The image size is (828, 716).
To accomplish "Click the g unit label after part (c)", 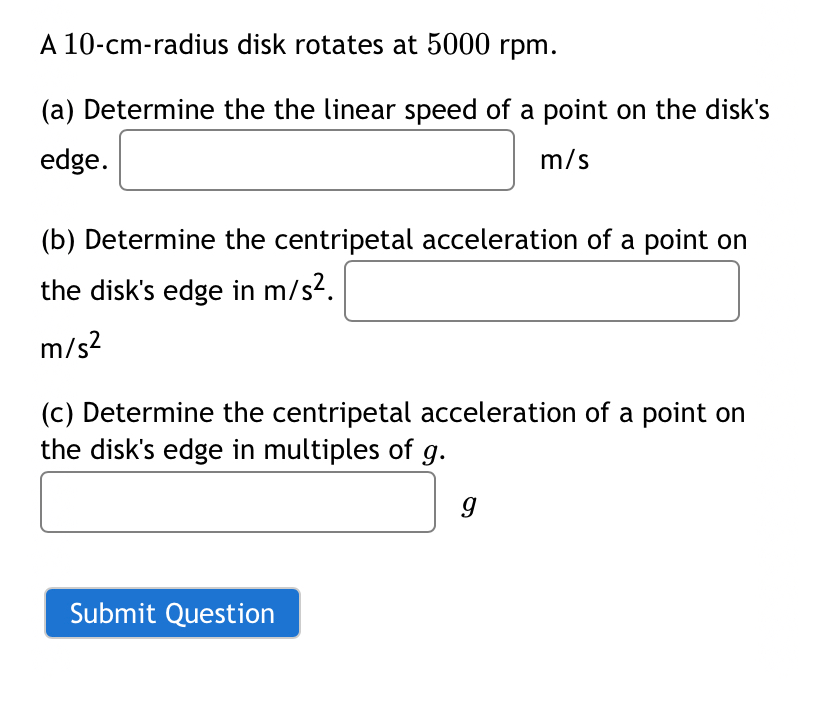I will pyautogui.click(x=470, y=503).
